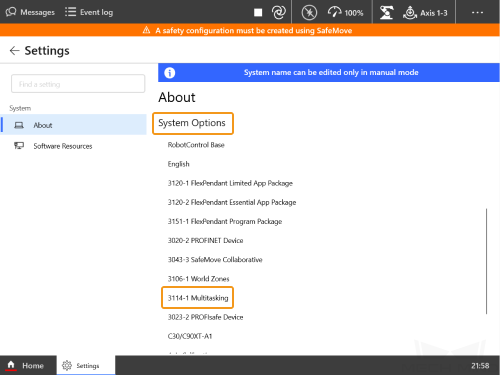Click the operating mode swirl icon
The image size is (500, 375).
coord(279,12)
